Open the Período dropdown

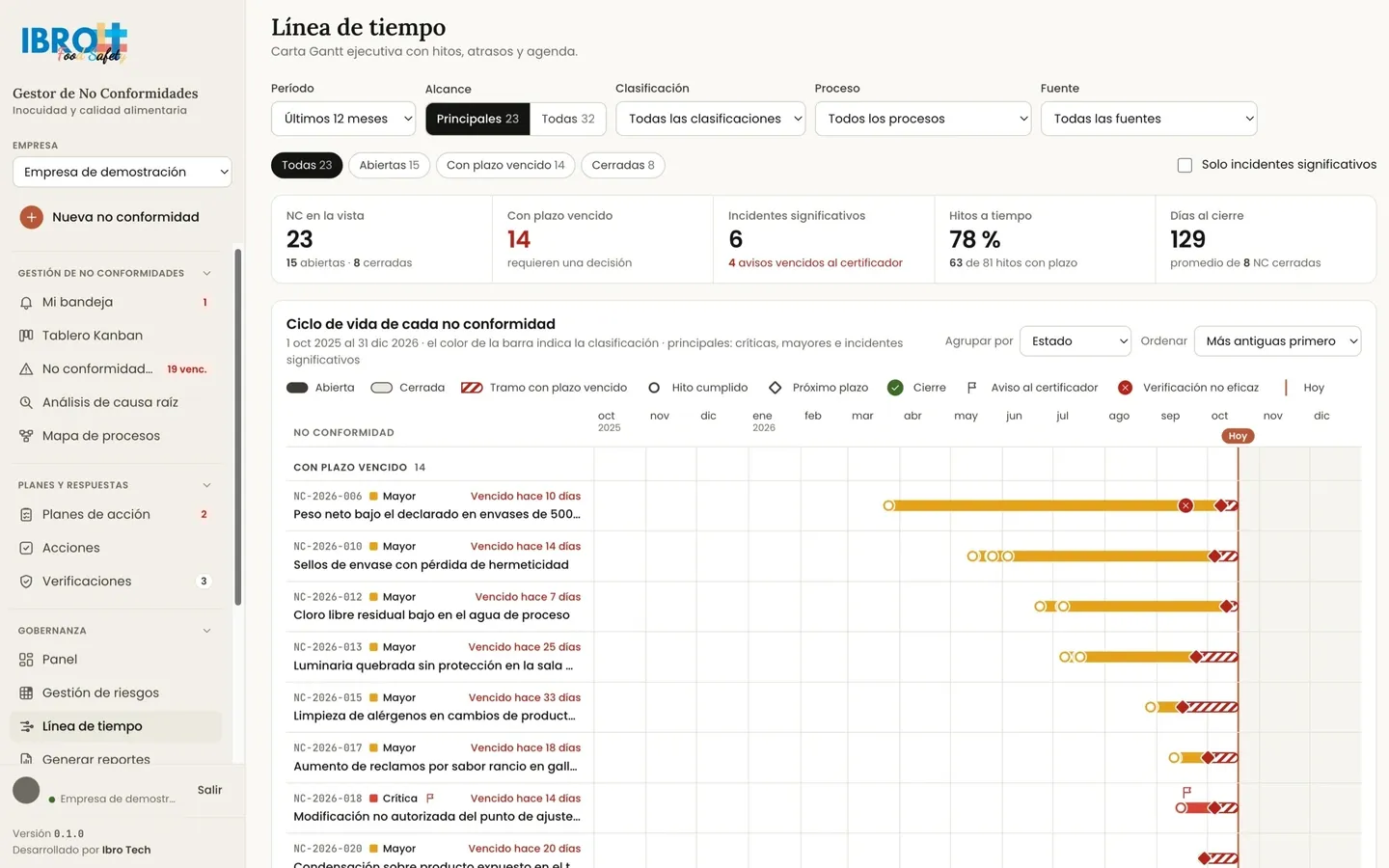click(343, 119)
